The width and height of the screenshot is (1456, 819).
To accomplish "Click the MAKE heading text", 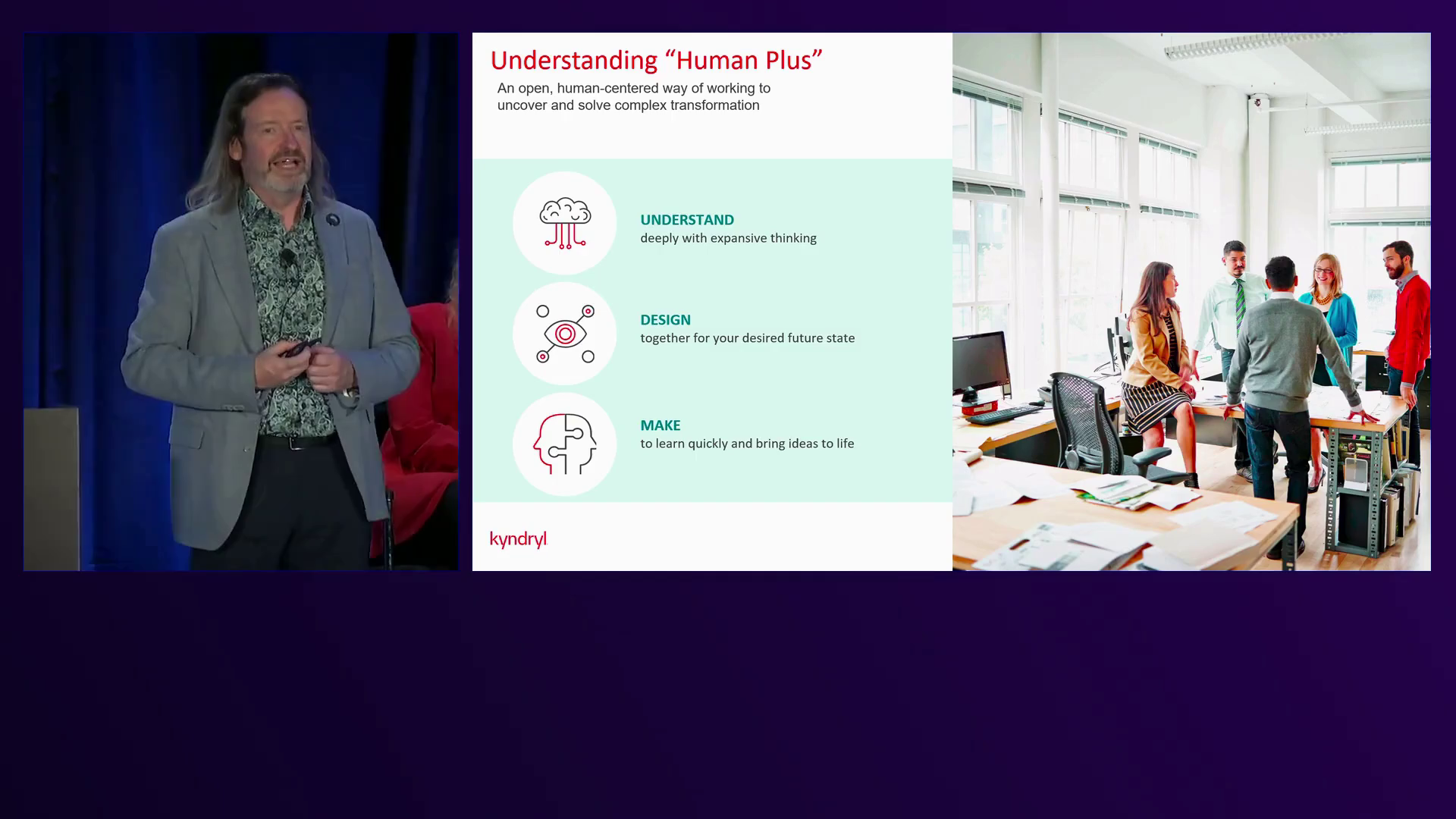I will pyautogui.click(x=660, y=425).
